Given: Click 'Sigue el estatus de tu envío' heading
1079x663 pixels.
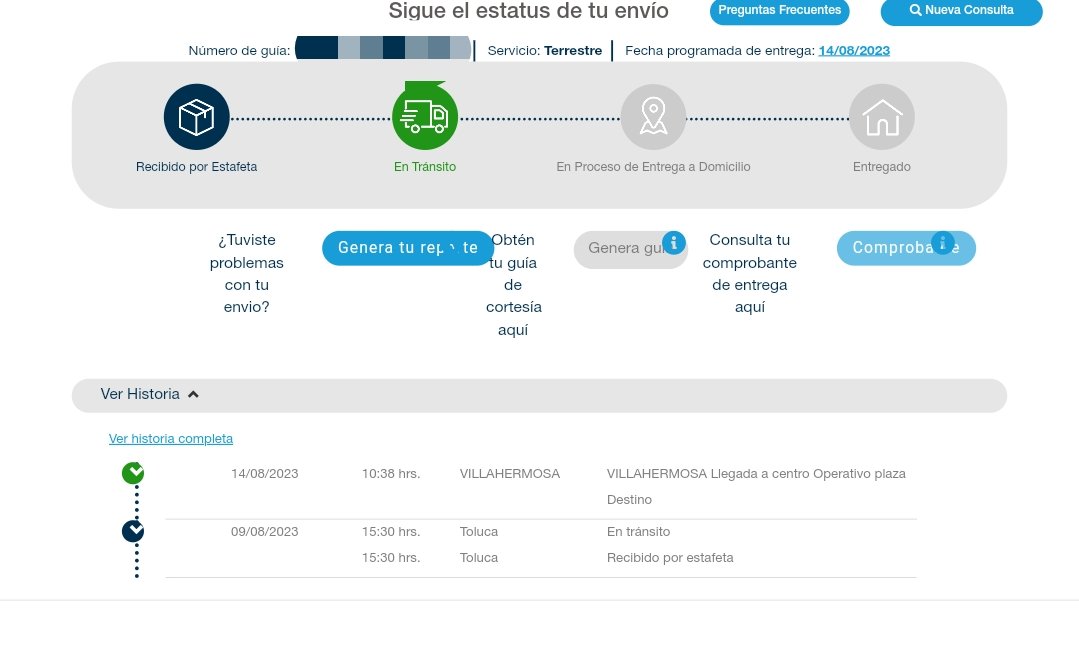Looking at the screenshot, I should [x=528, y=10].
